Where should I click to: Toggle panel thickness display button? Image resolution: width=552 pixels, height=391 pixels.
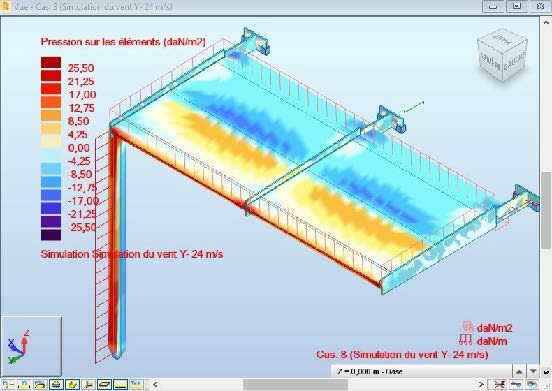tap(105, 384)
